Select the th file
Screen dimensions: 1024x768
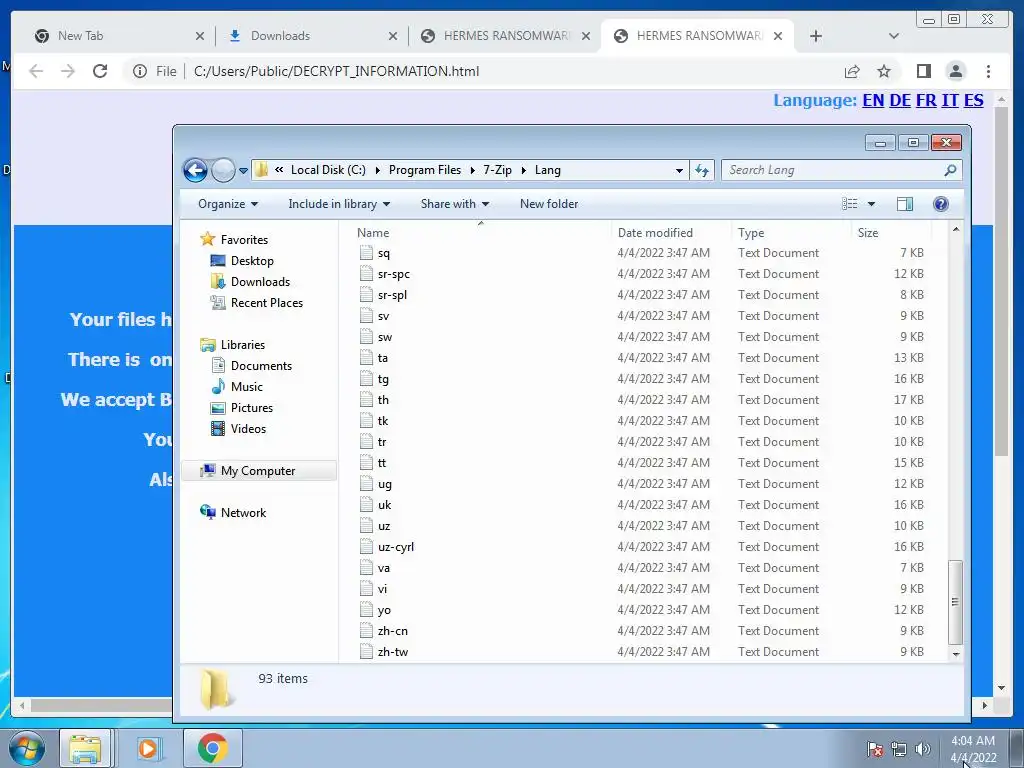coord(383,400)
